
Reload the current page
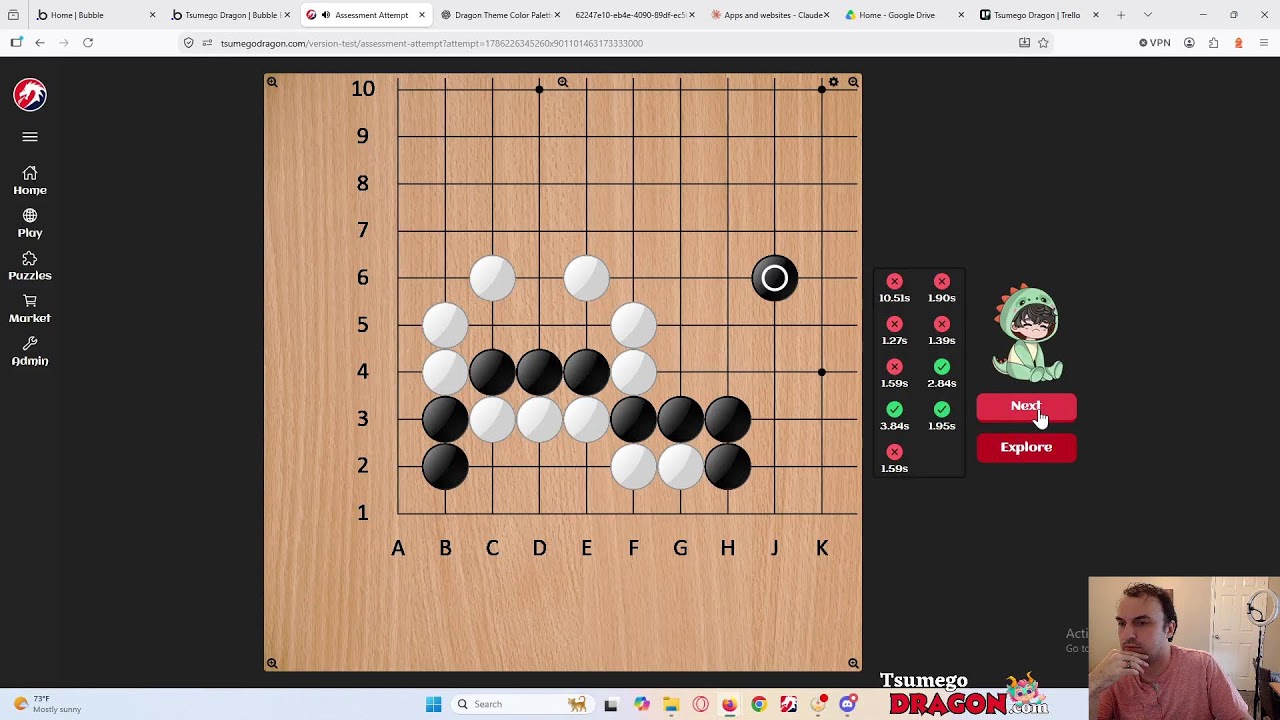(88, 43)
